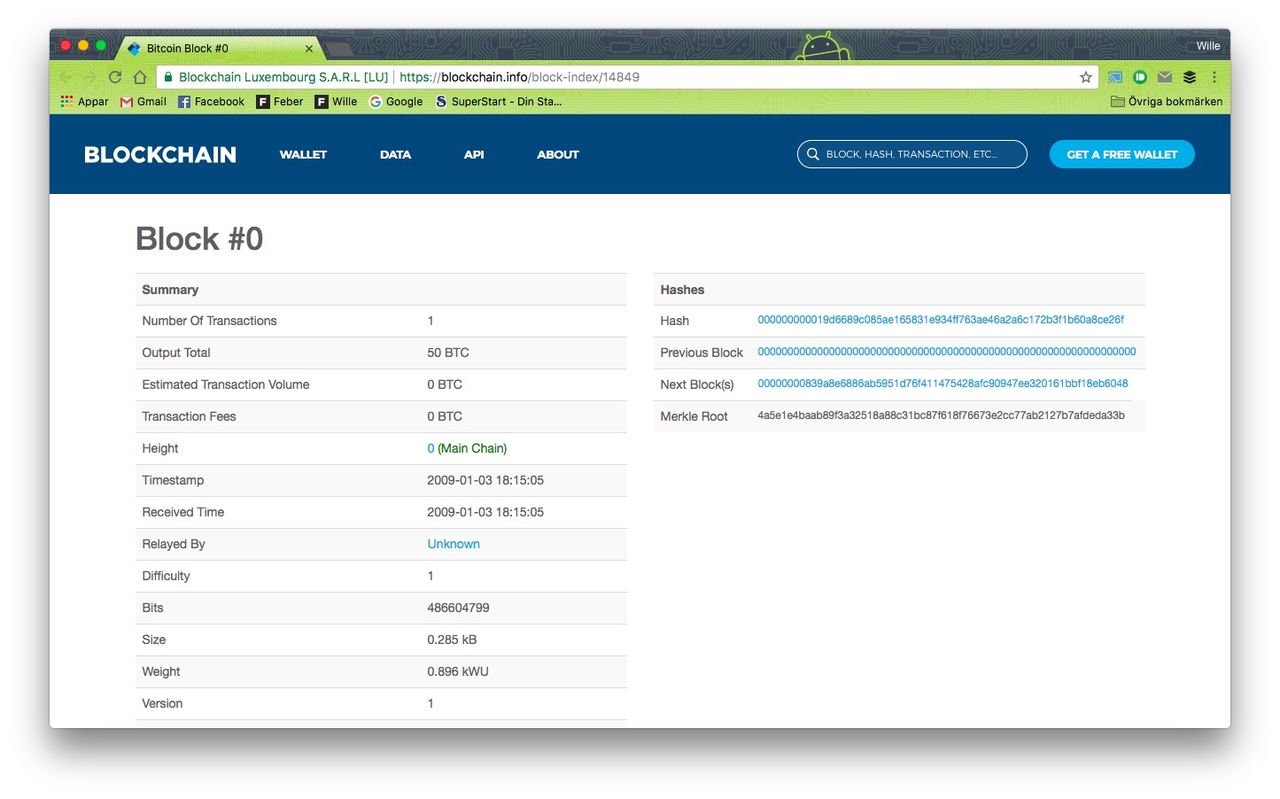Open the WALLET menu item
Screen dimensions: 1280x799
(303, 154)
